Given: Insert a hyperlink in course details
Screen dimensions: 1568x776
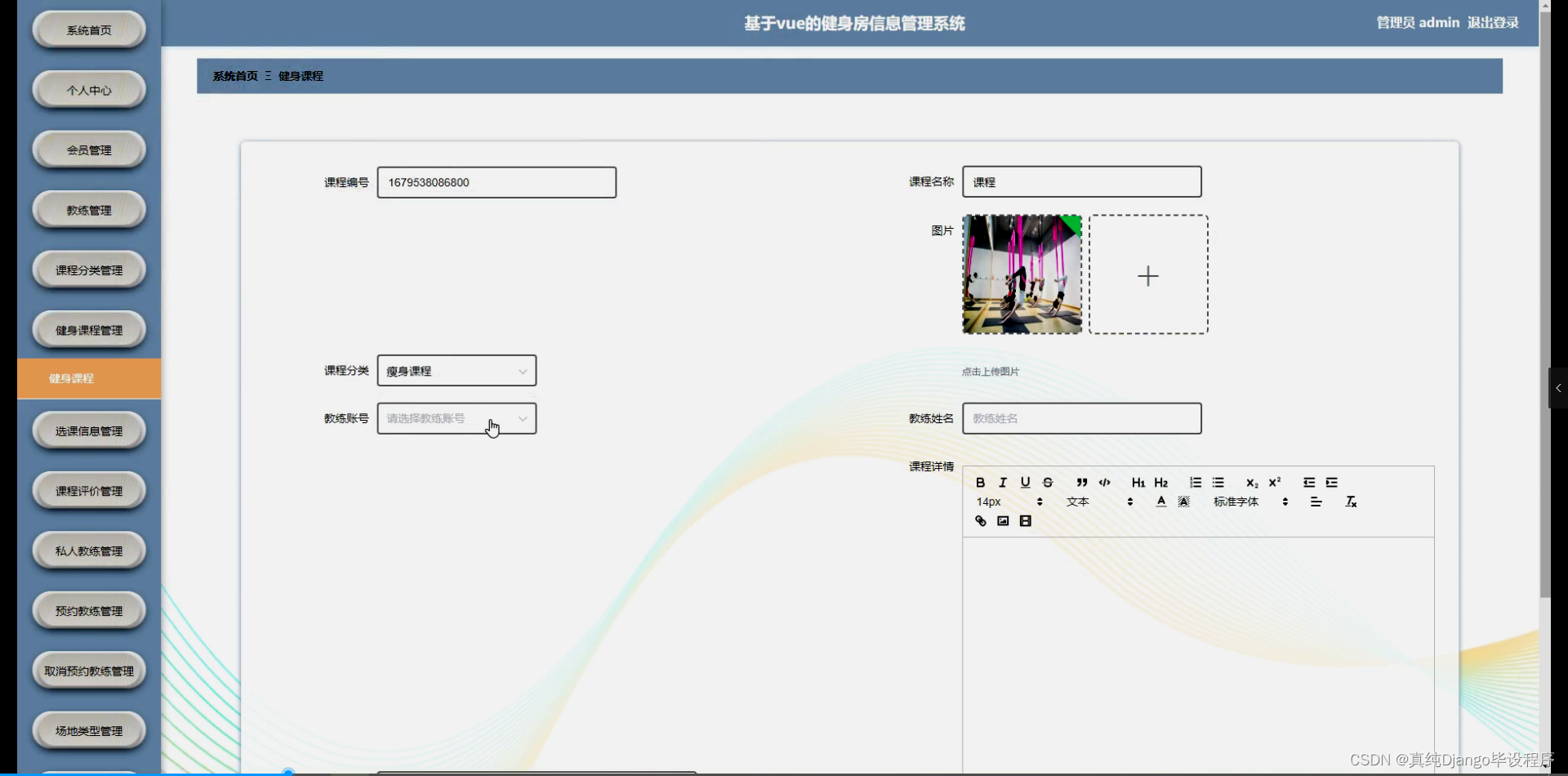Looking at the screenshot, I should (x=981, y=521).
